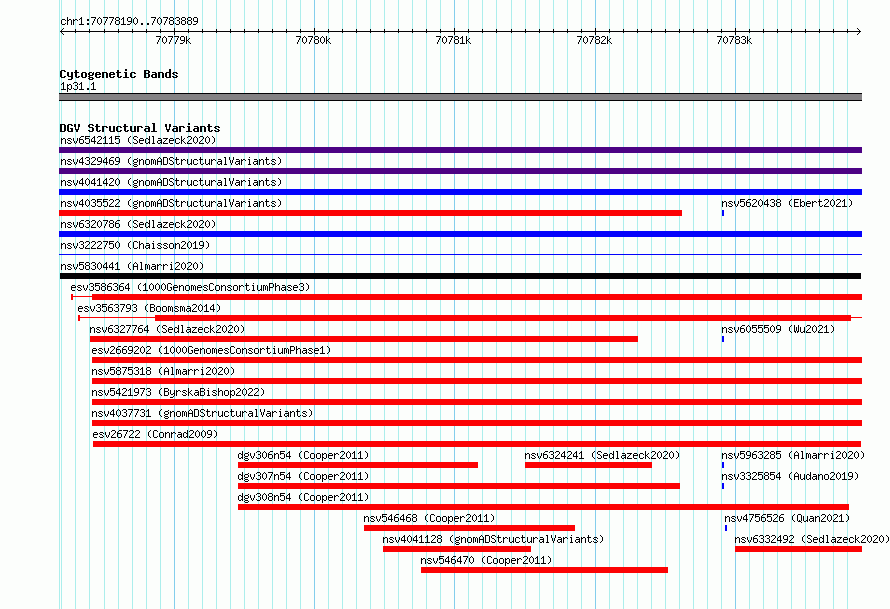Click the 70780k ruler tick label
The width and height of the screenshot is (890, 609).
[x=313, y=40]
